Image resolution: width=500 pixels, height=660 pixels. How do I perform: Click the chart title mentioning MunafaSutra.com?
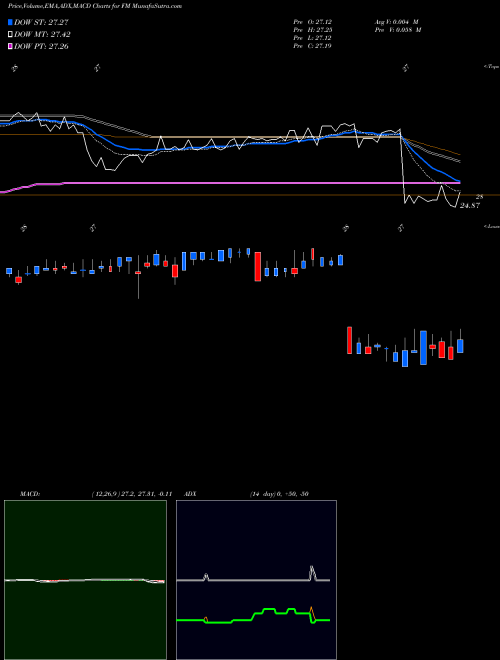(x=95, y=6)
